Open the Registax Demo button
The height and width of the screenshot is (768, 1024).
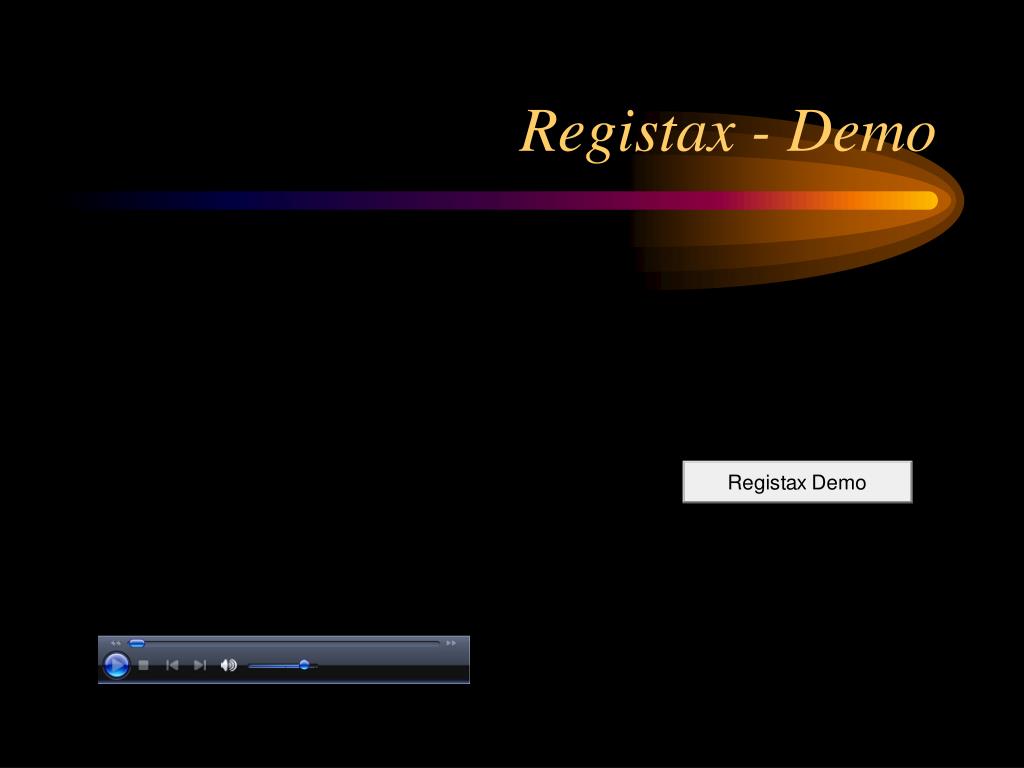[x=797, y=482]
